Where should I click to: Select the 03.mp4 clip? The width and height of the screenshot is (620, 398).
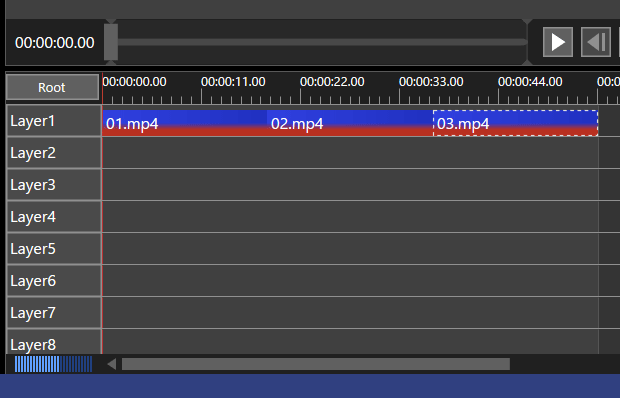click(516, 123)
